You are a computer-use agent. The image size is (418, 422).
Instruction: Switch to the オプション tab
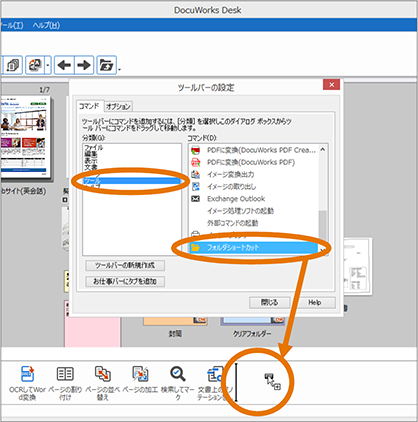click(118, 107)
